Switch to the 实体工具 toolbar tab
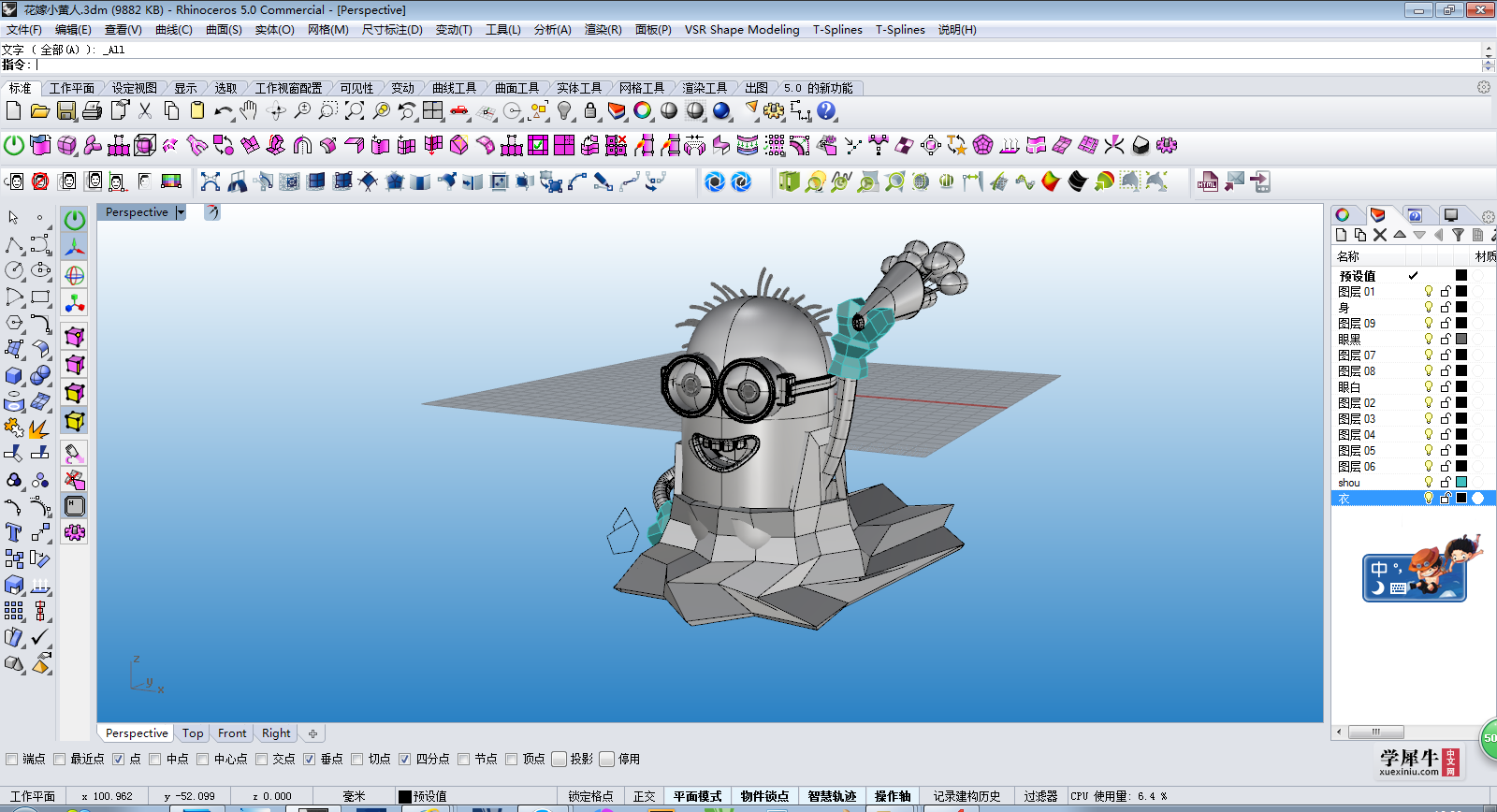This screenshot has width=1497, height=812. click(x=579, y=88)
